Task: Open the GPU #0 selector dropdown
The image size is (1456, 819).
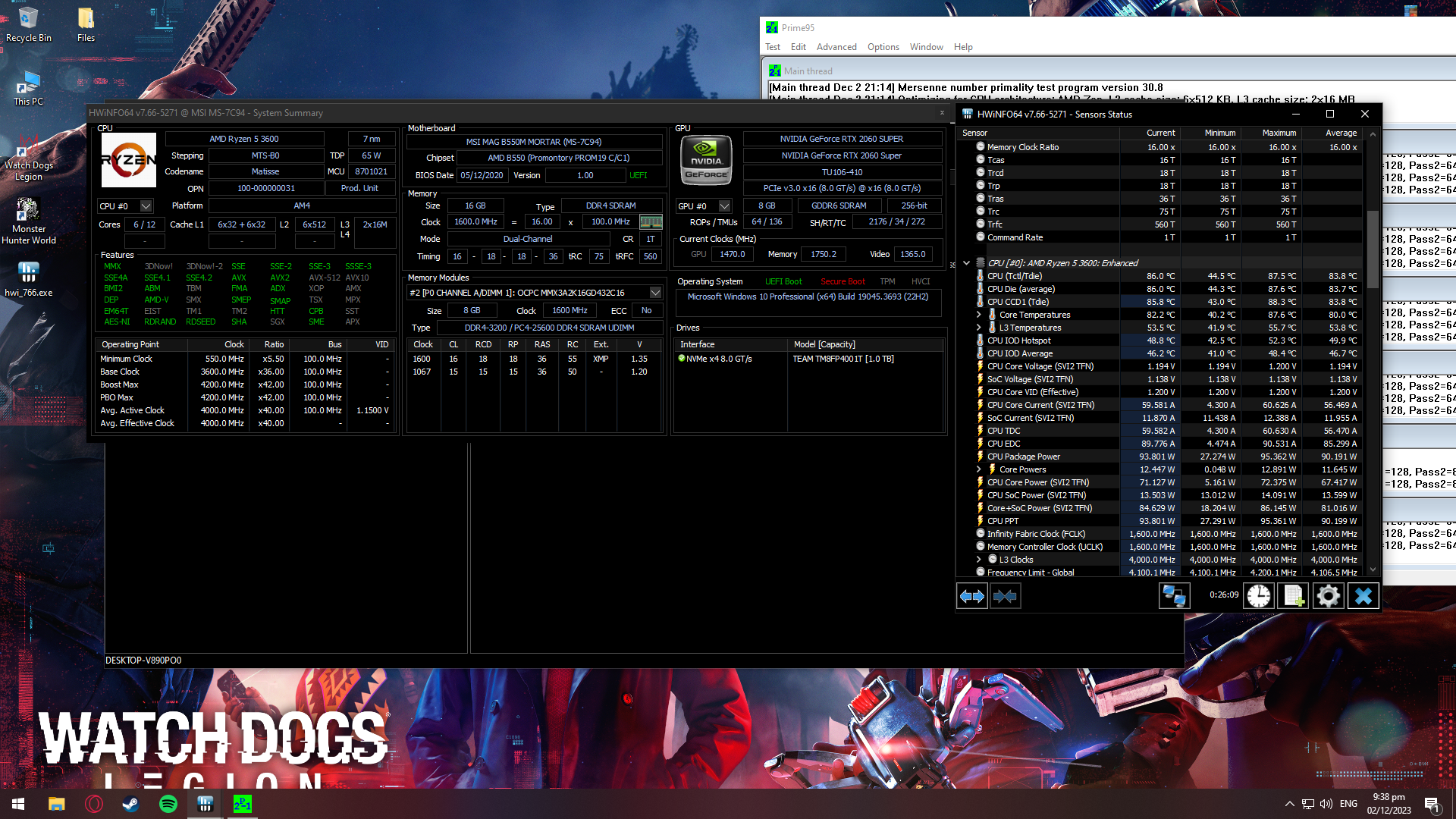Action: pyautogui.click(x=704, y=206)
